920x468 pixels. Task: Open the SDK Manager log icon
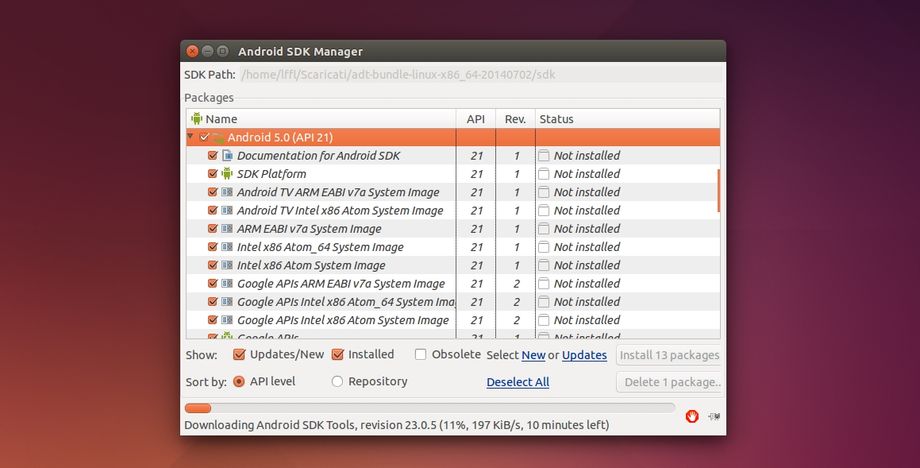[713, 416]
